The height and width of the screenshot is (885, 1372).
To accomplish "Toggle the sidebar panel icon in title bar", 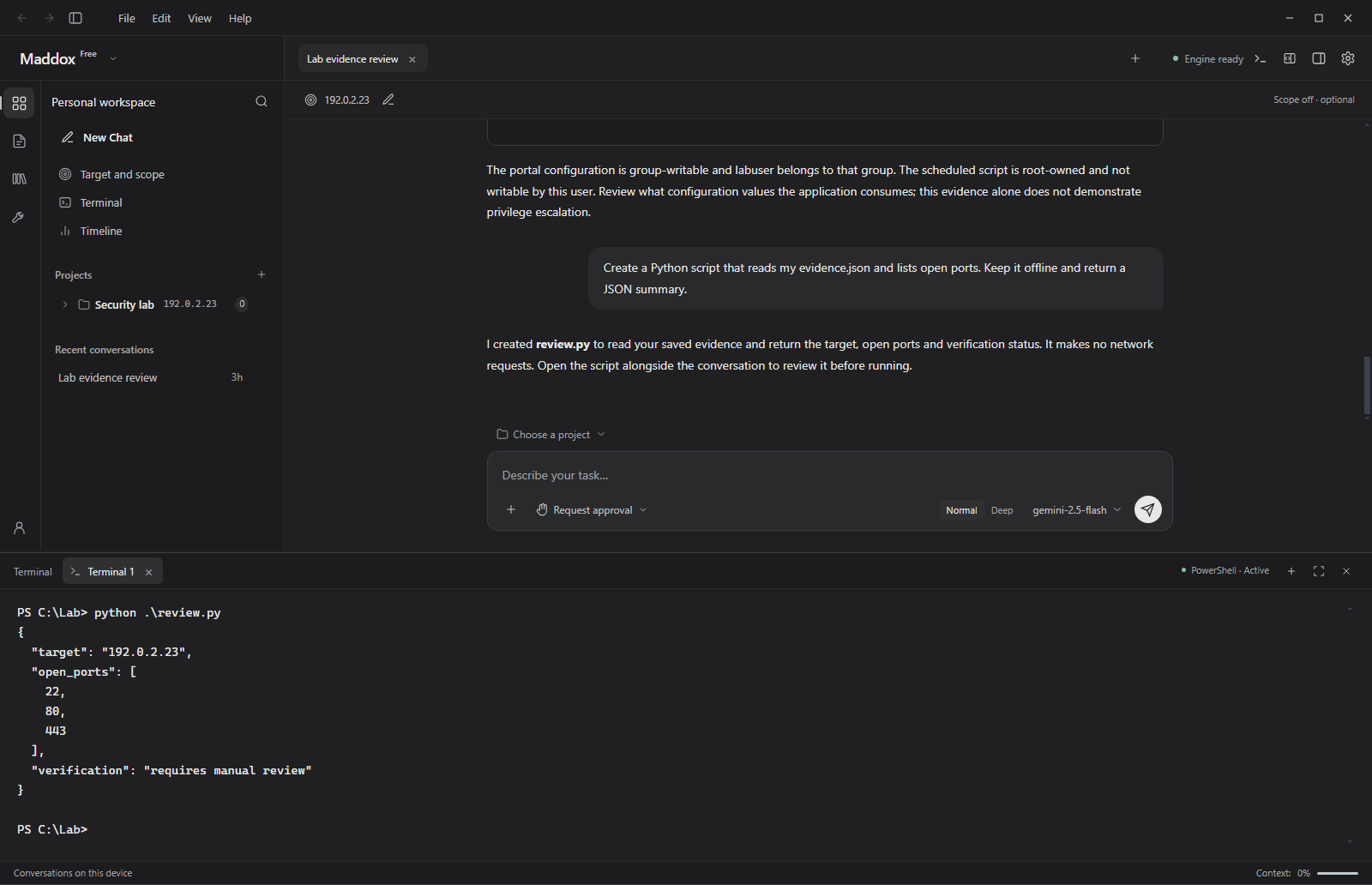I will (x=75, y=18).
